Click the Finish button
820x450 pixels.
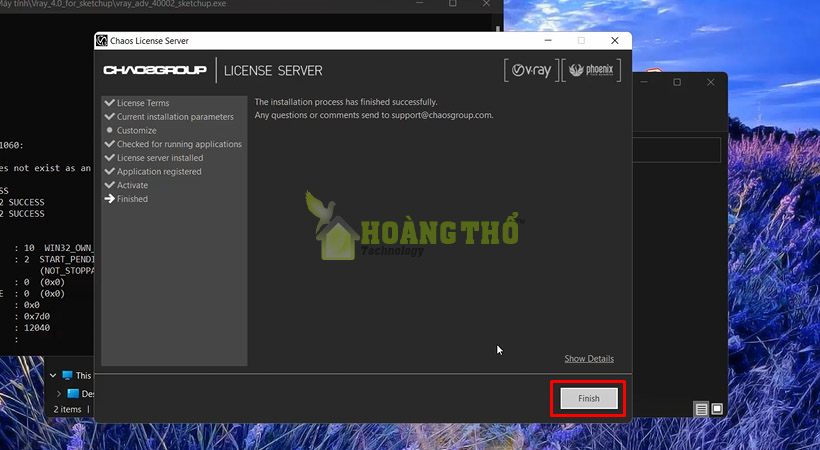coord(589,398)
